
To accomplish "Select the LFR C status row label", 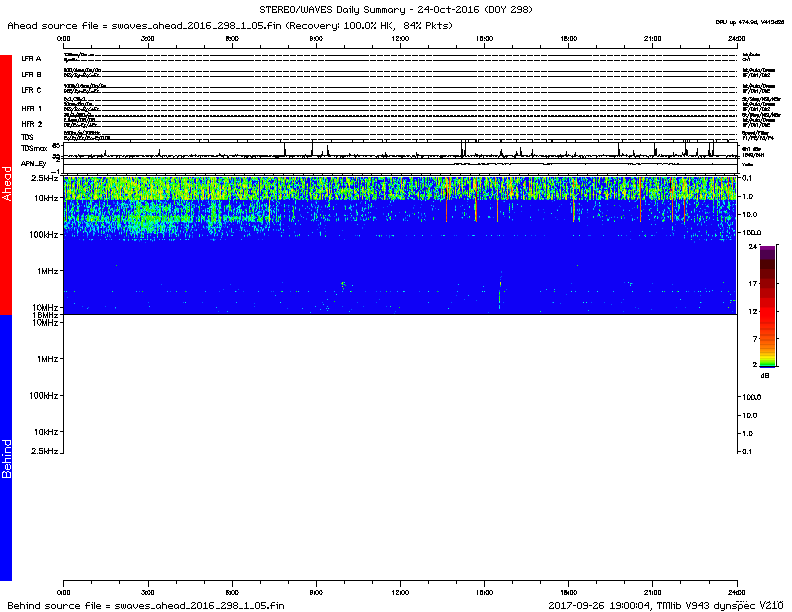I will tap(31, 91).
